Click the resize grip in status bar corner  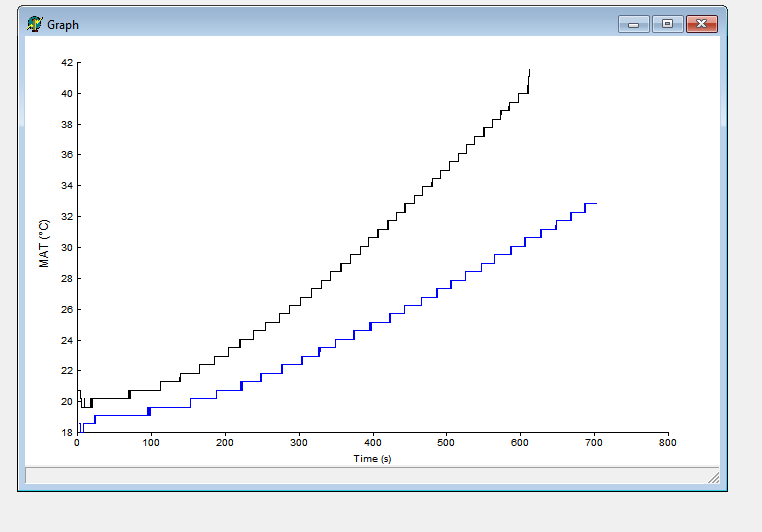coord(713,478)
